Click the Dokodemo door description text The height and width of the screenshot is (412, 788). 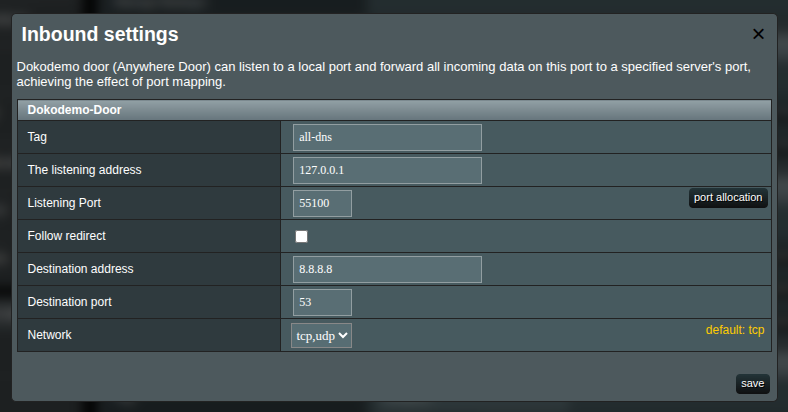point(384,74)
